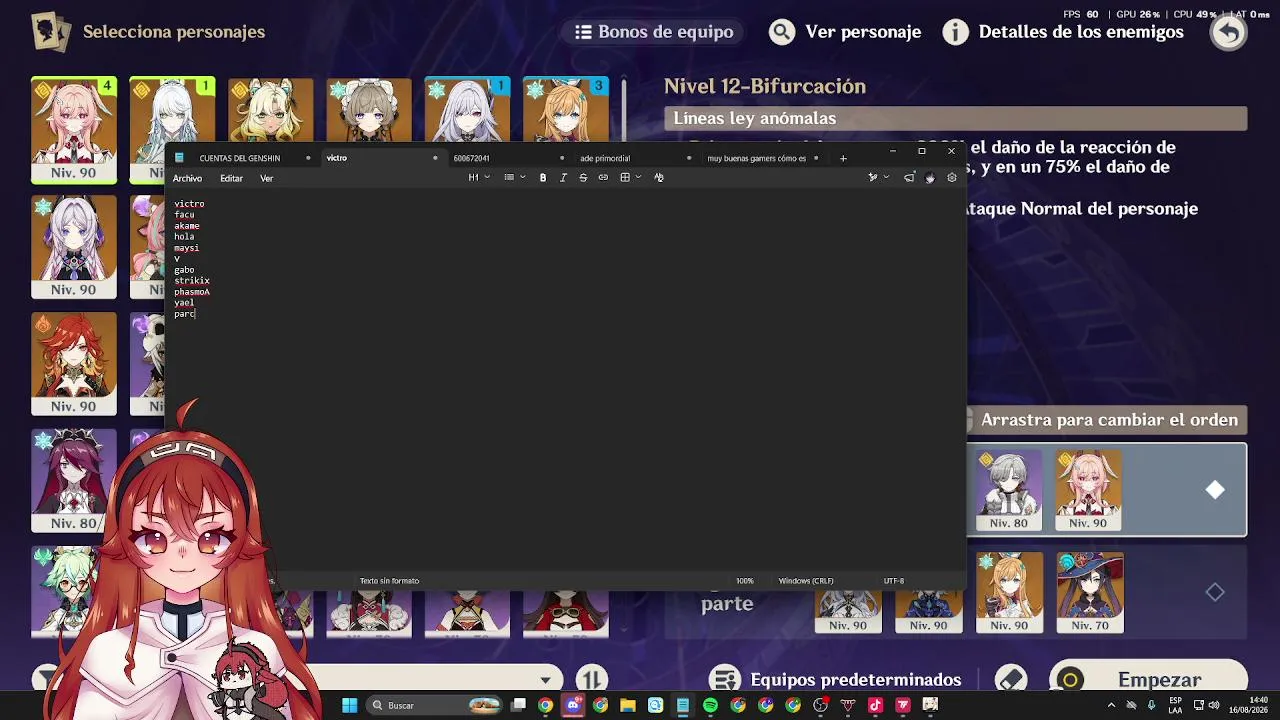The image size is (1280, 720).
Task: Open the eraser clear-team button
Action: click(x=1011, y=680)
